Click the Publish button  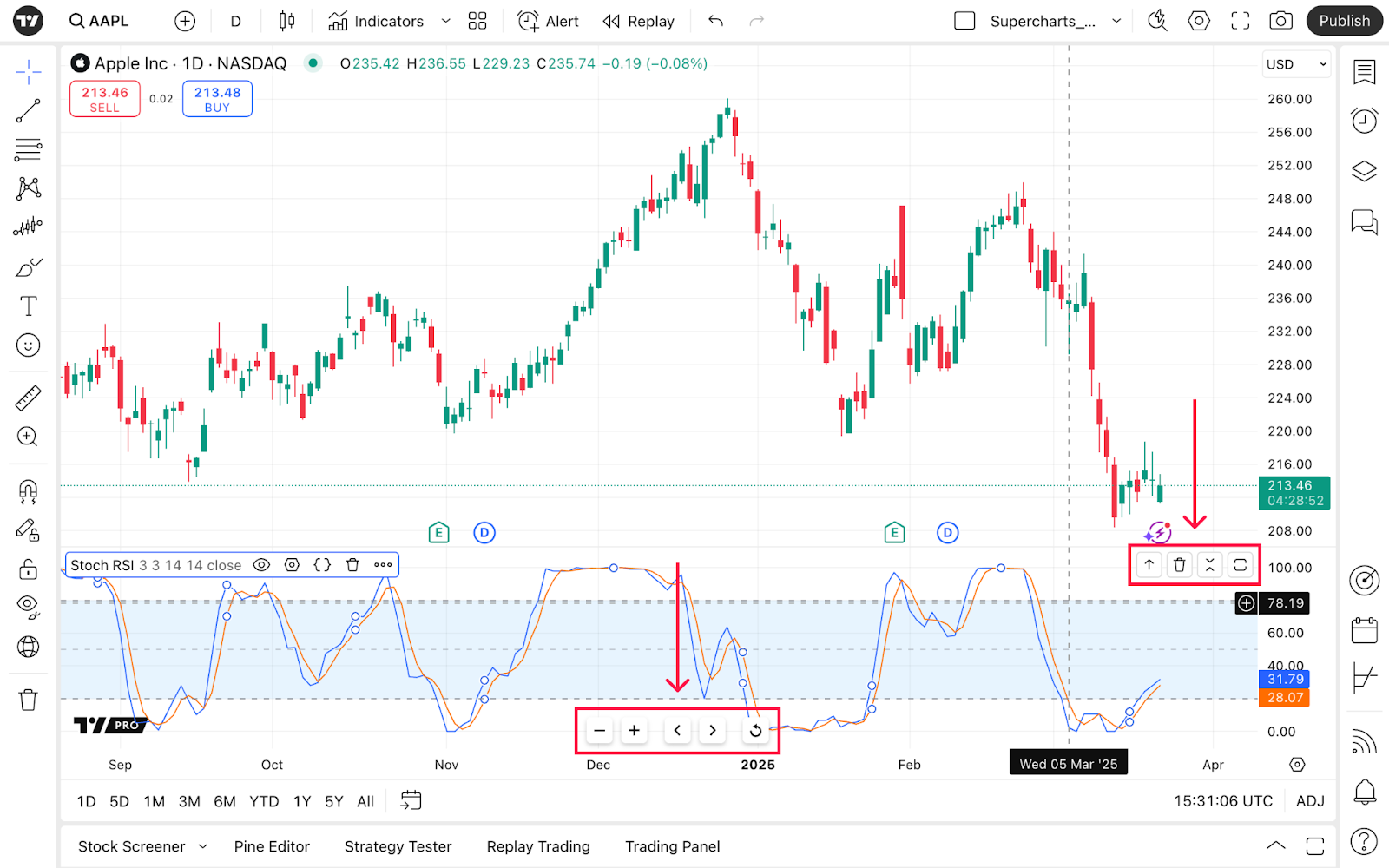point(1344,21)
